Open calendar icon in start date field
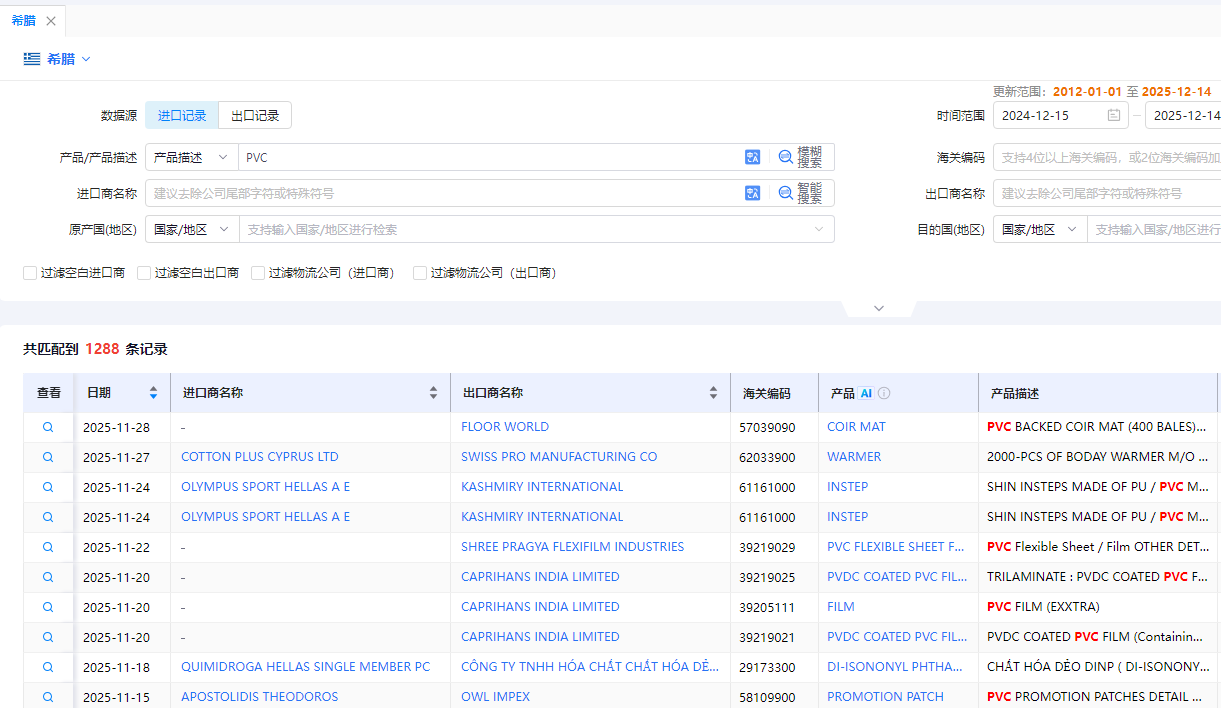The width and height of the screenshot is (1221, 708). click(1114, 116)
